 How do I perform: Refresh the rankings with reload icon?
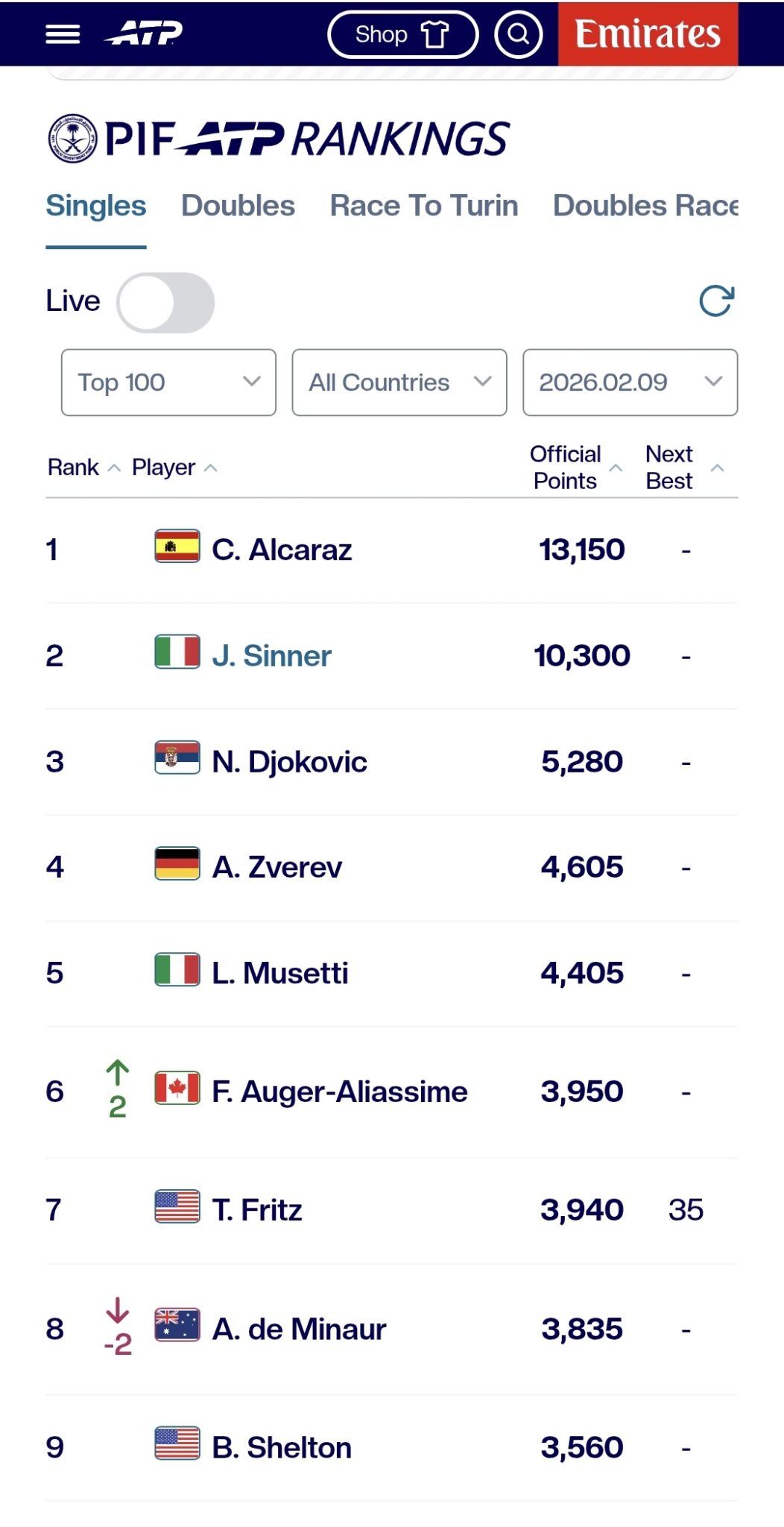(x=716, y=300)
